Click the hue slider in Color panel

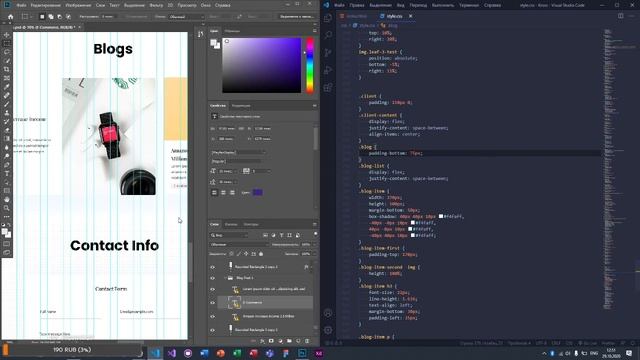point(310,65)
